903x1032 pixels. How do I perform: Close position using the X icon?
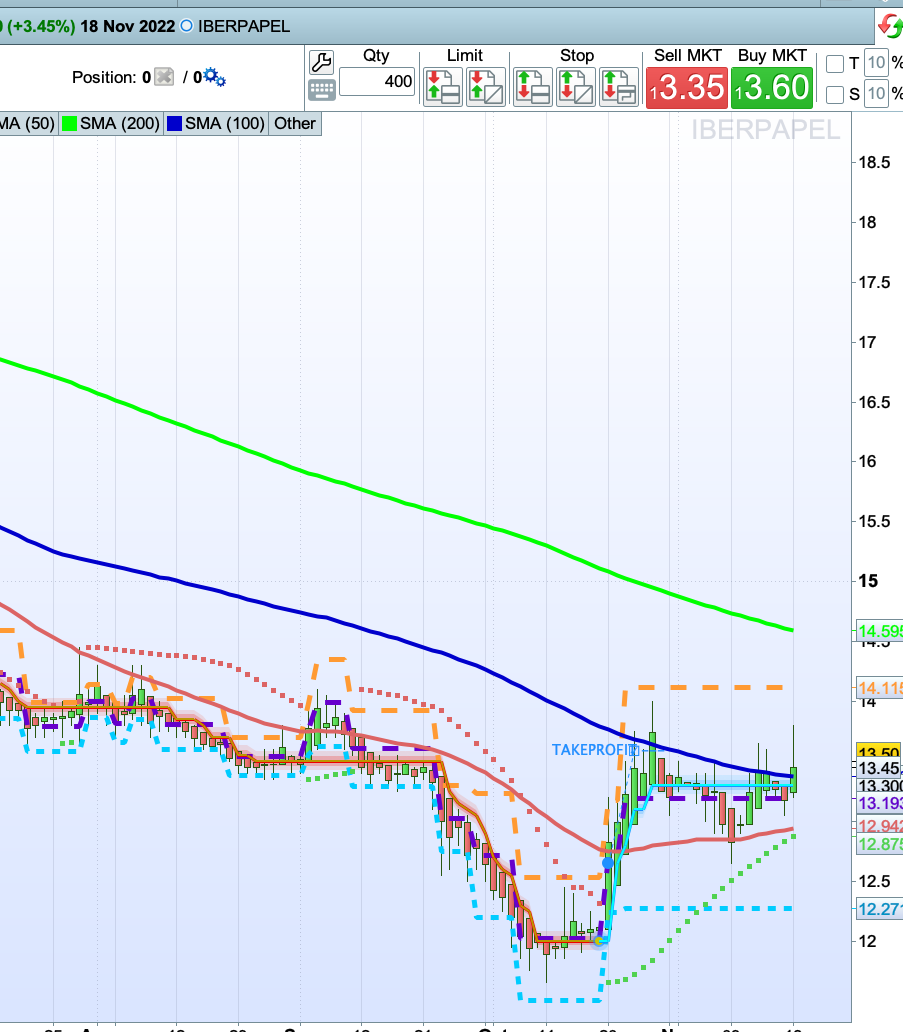coord(165,77)
